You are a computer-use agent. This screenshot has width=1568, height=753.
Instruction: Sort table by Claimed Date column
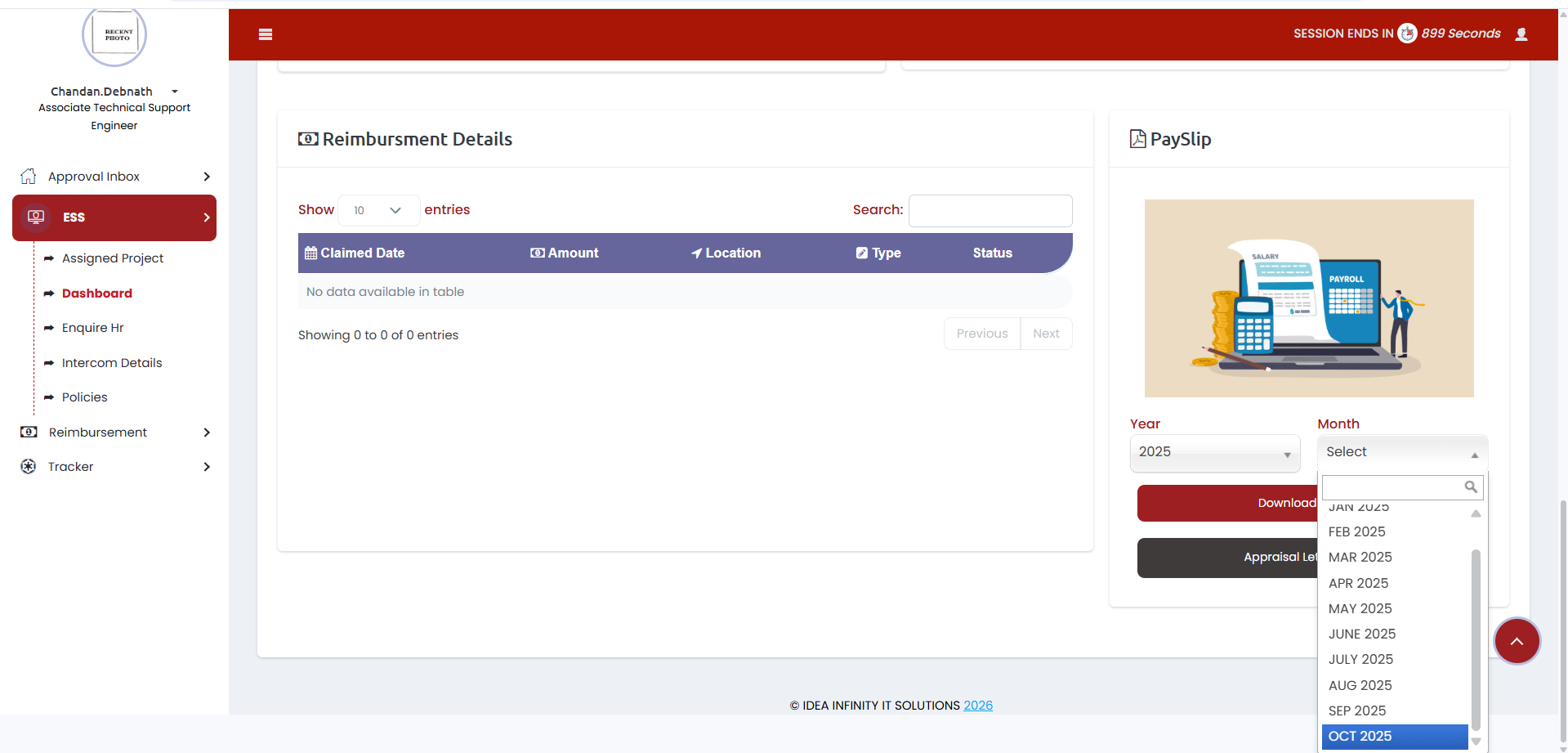coord(355,253)
